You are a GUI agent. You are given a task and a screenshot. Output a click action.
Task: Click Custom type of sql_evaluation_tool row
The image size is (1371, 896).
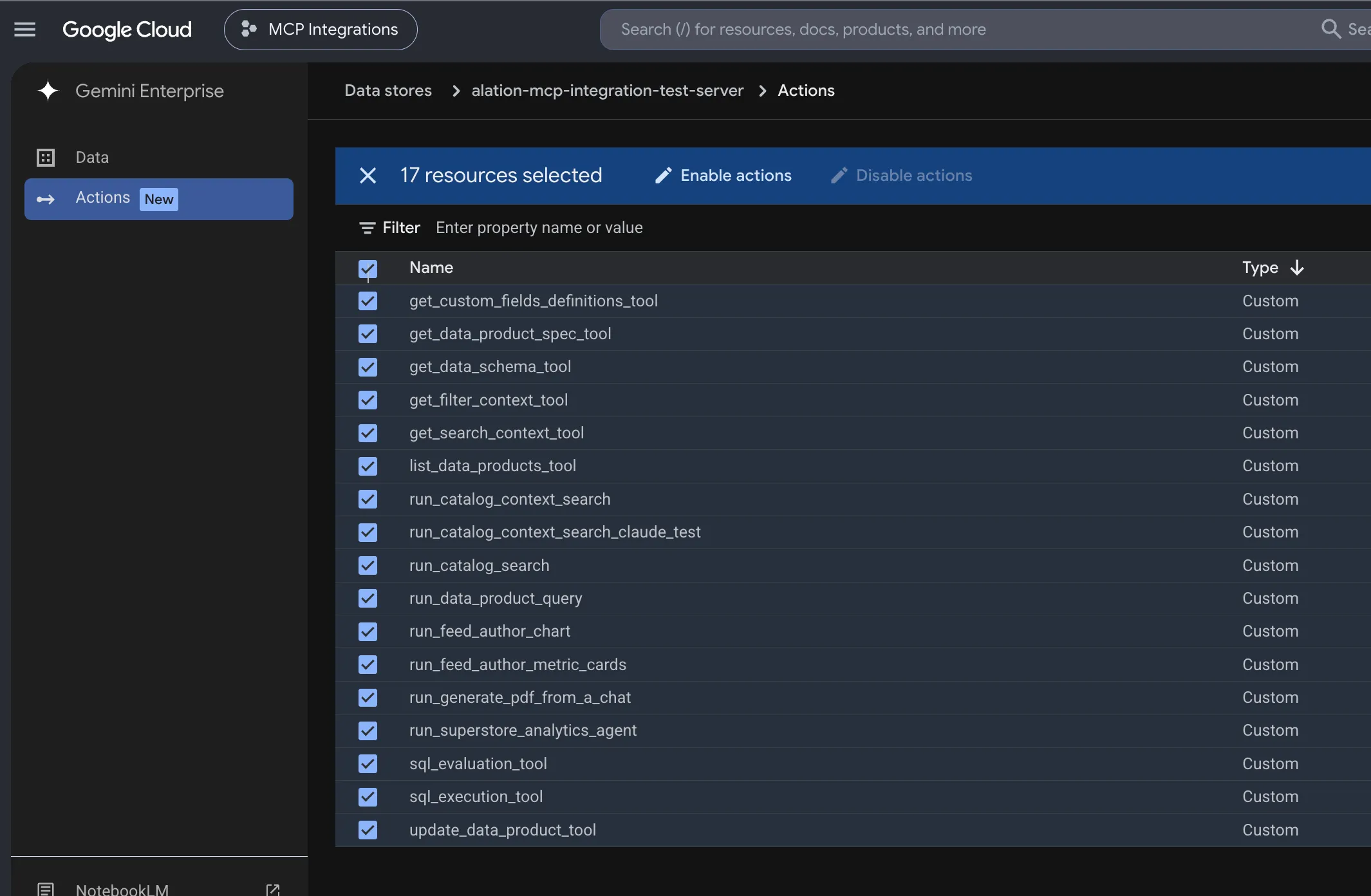[1270, 764]
